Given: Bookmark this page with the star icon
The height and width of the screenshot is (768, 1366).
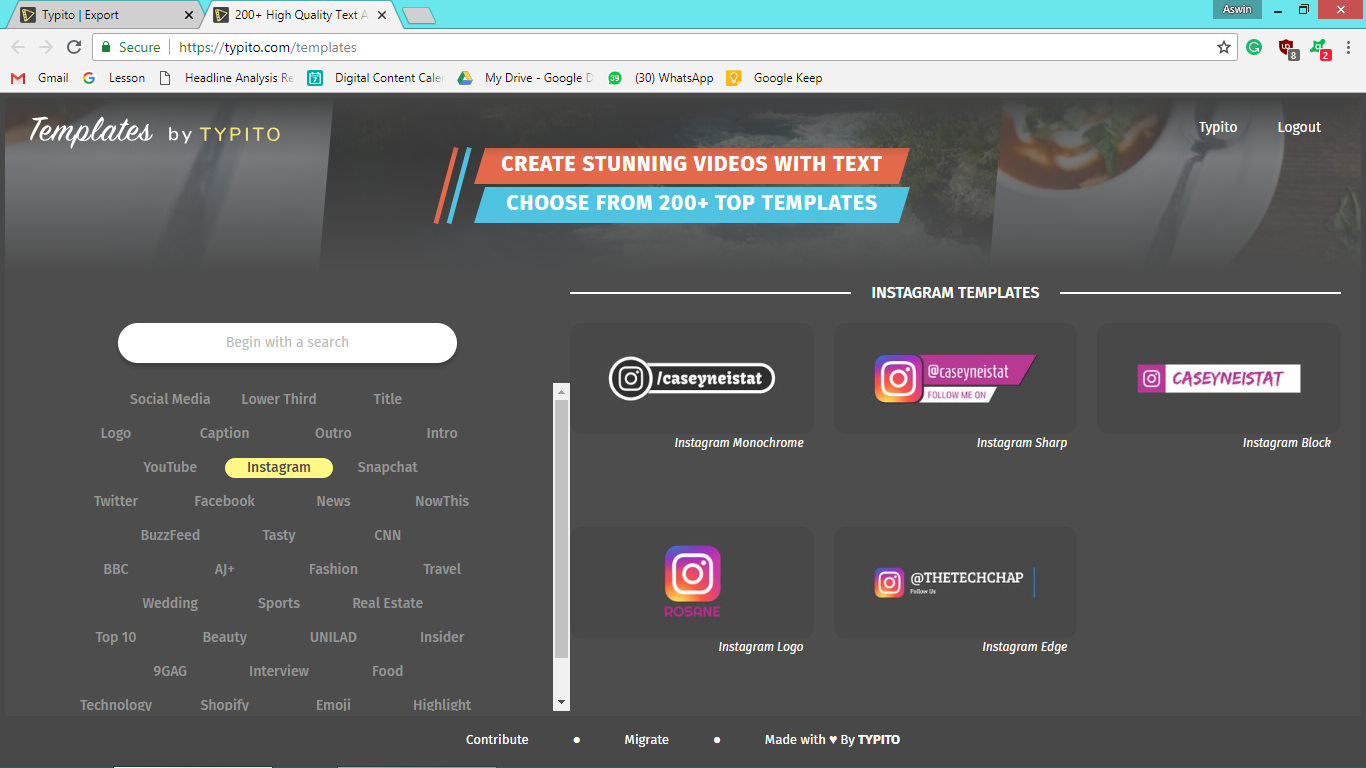Looking at the screenshot, I should pyautogui.click(x=1224, y=47).
